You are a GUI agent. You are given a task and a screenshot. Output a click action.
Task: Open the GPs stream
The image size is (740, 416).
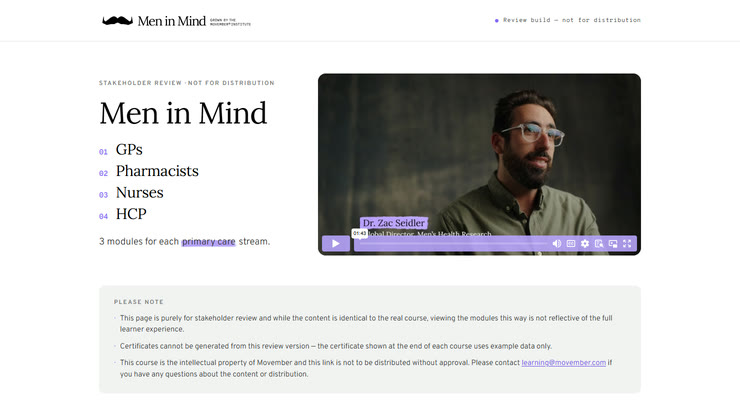tap(129, 150)
